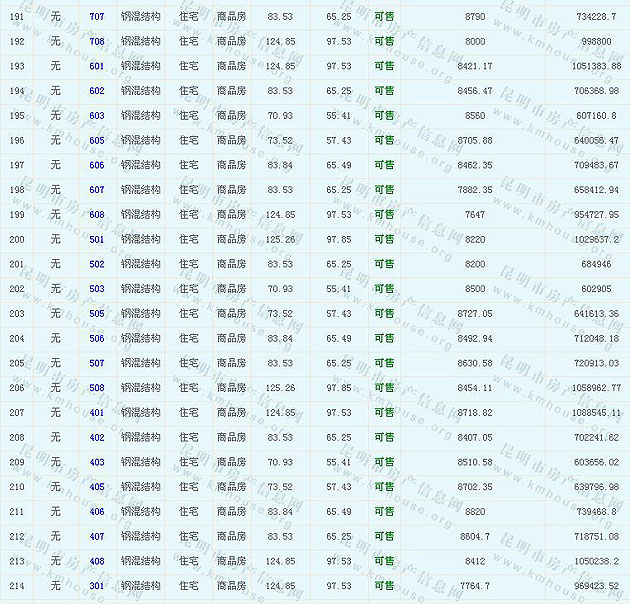Screen dimensions: 630x604
Task: Click room number 506
Action: tap(96, 339)
